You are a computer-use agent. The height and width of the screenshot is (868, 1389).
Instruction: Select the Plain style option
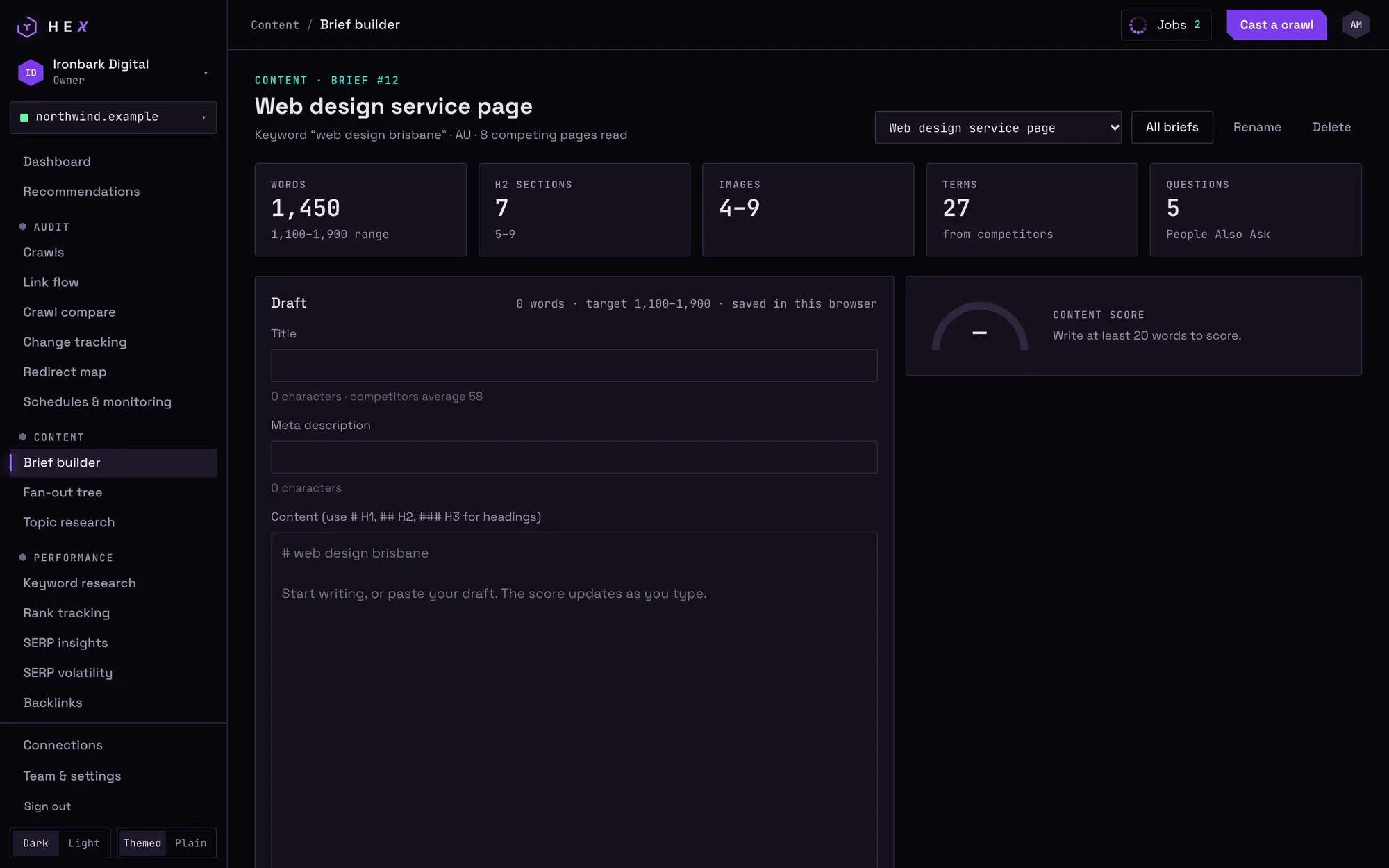(190, 843)
